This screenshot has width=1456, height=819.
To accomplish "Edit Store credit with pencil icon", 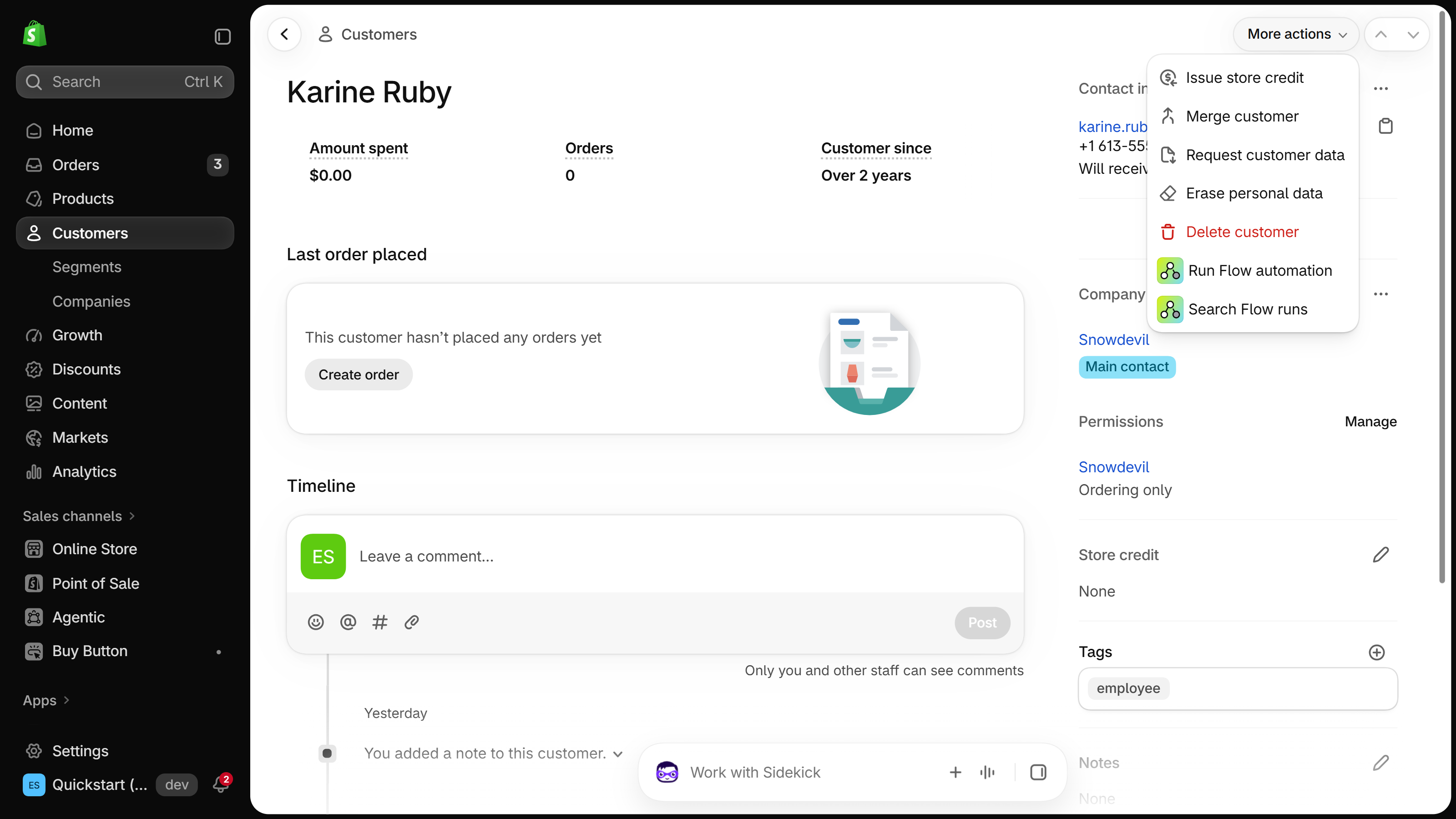I will pyautogui.click(x=1380, y=555).
